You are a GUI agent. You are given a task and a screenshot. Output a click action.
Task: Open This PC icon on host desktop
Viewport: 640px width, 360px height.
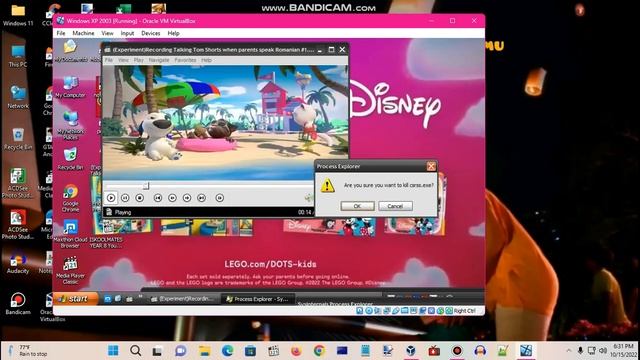pyautogui.click(x=18, y=56)
